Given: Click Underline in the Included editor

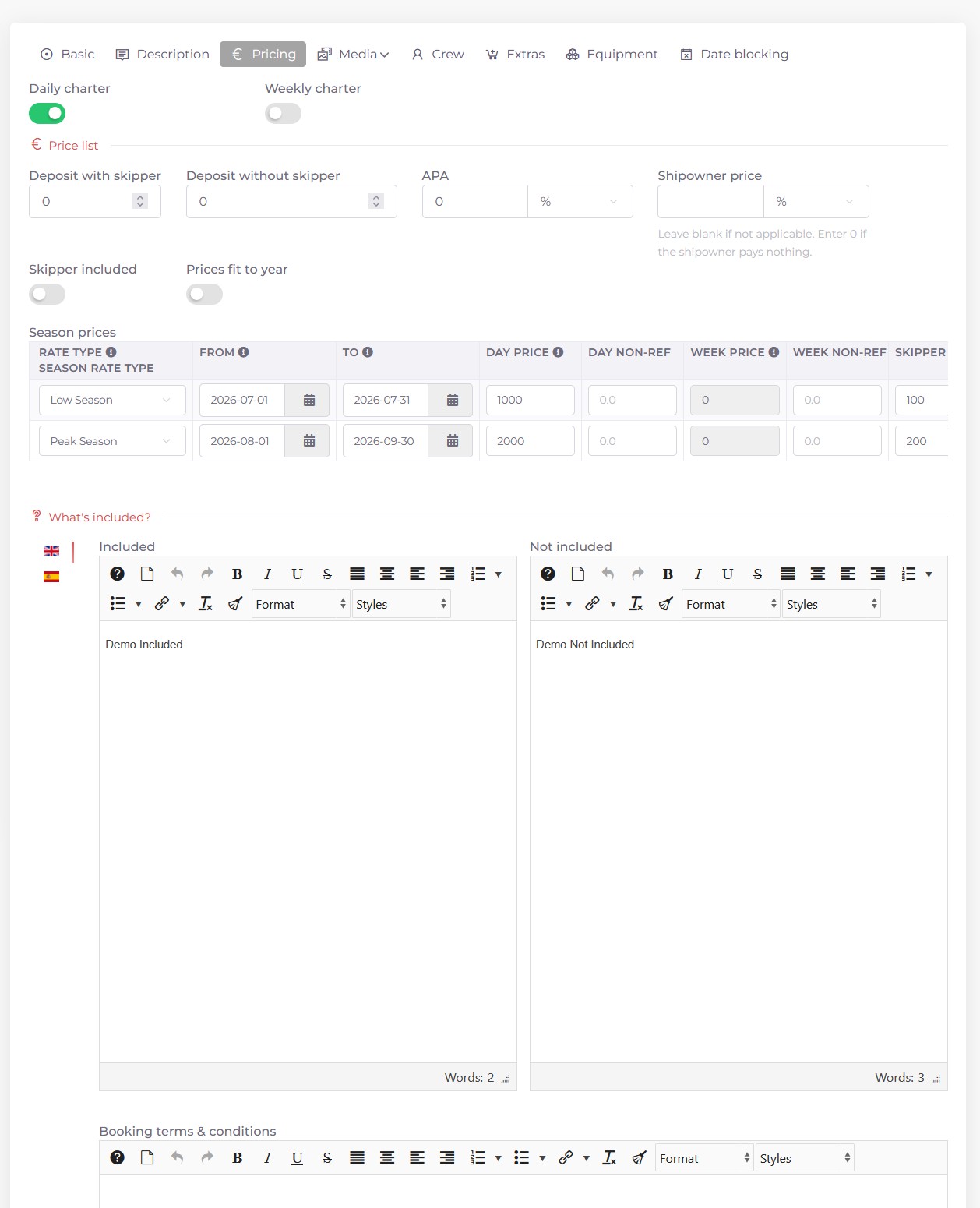Looking at the screenshot, I should [x=297, y=574].
